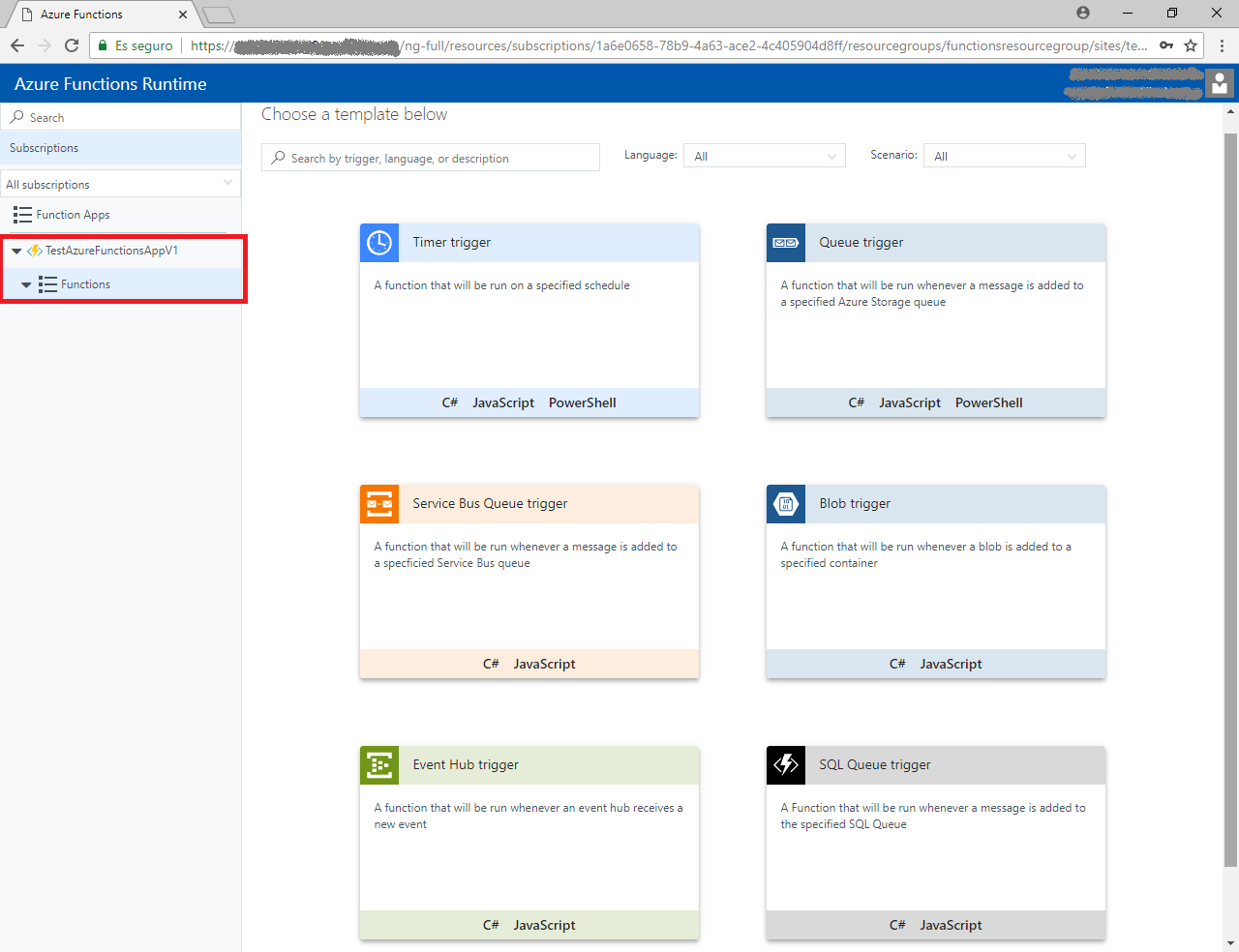1239x952 pixels.
Task: Choose JavaScript on Service Bus Queue trigger card
Action: [545, 664]
